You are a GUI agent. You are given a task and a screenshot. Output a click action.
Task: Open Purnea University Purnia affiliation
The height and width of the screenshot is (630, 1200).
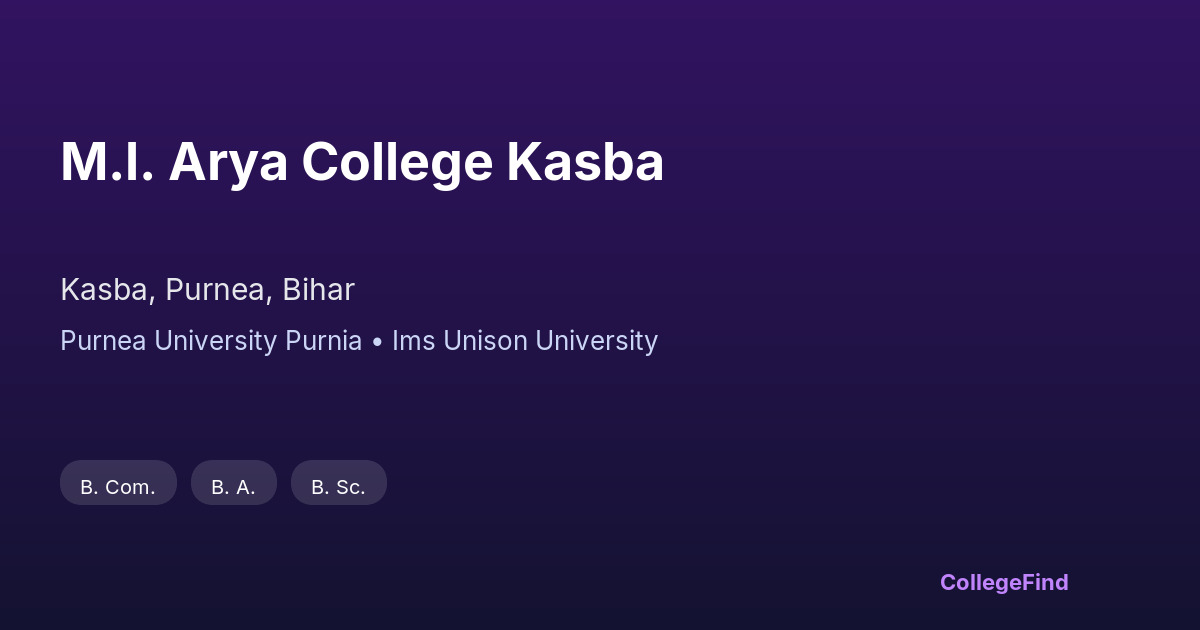(211, 341)
